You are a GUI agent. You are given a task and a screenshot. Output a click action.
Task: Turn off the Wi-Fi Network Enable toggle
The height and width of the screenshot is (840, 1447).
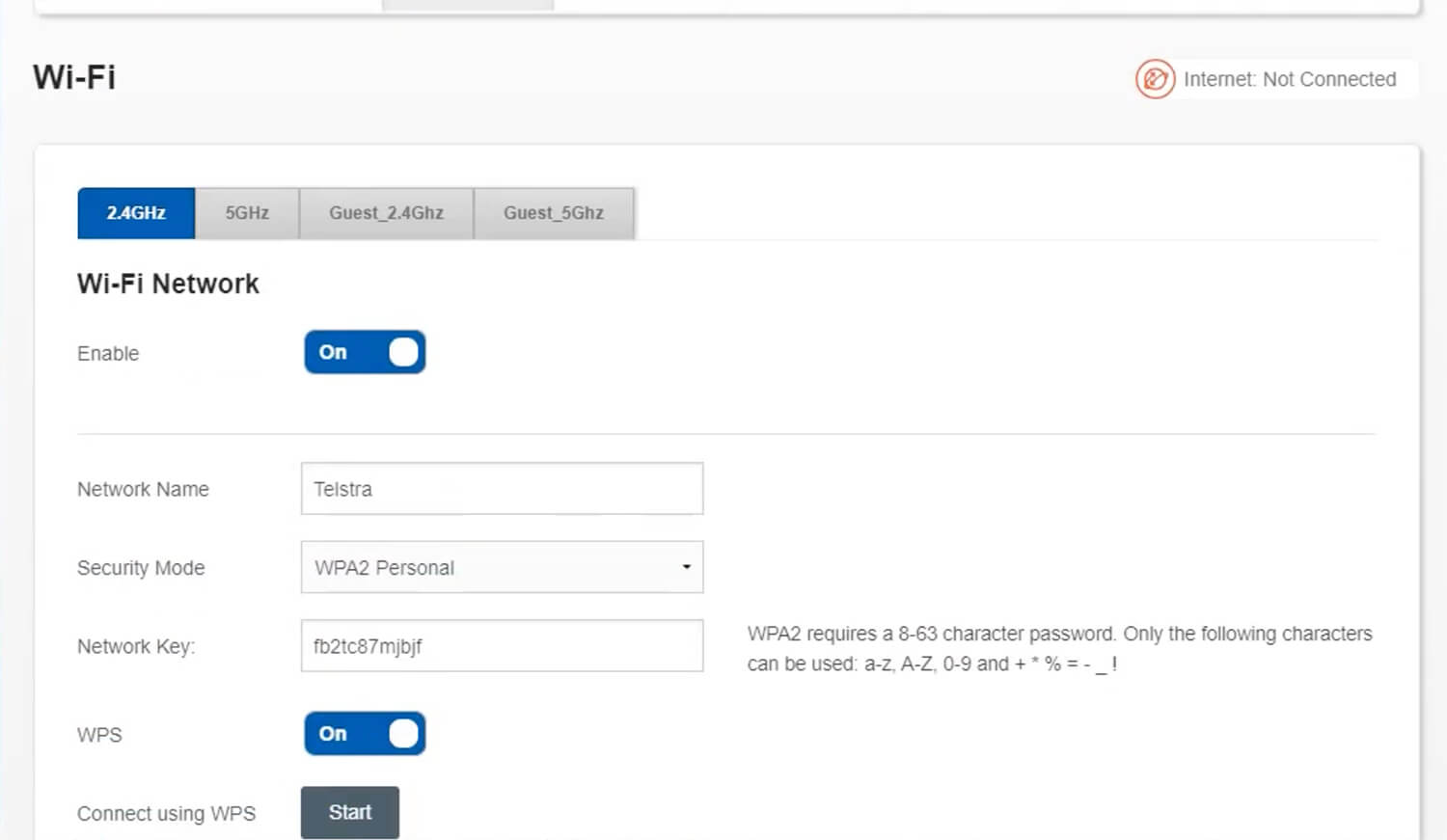pos(365,352)
